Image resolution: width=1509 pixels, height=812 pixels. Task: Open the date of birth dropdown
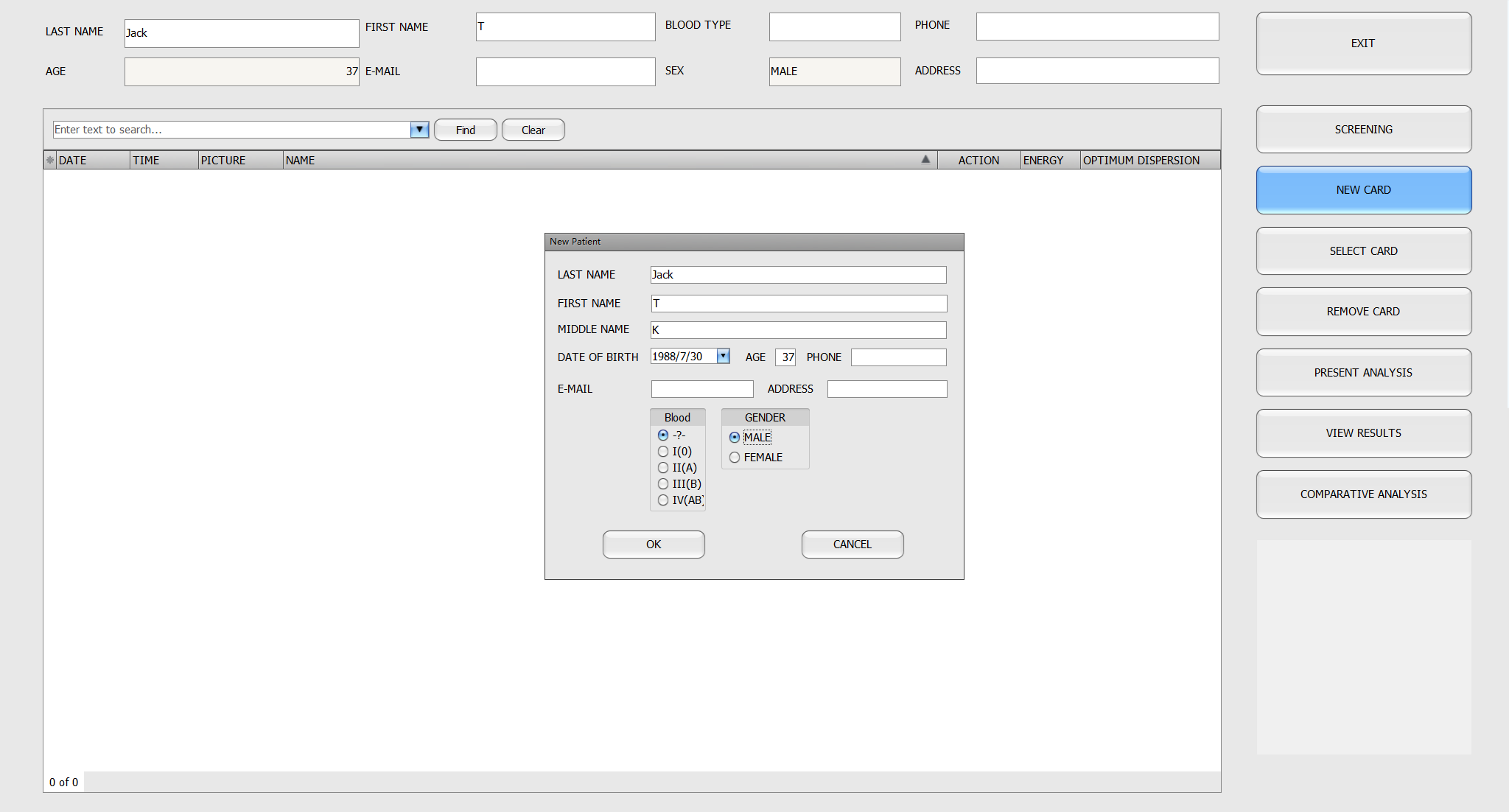coord(723,357)
